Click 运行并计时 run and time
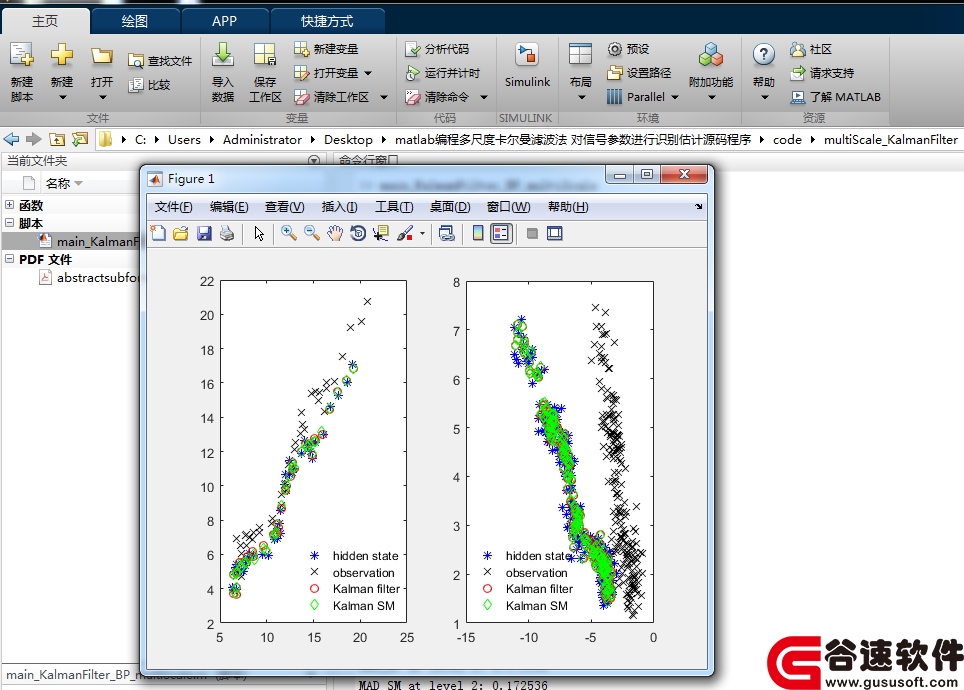This screenshot has height=690, width=964. (x=443, y=73)
